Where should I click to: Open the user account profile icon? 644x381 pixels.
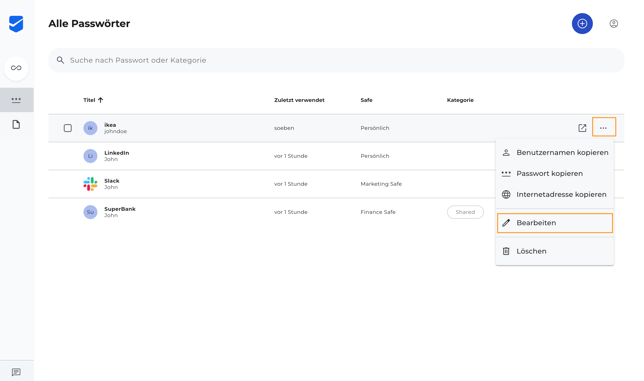(614, 24)
